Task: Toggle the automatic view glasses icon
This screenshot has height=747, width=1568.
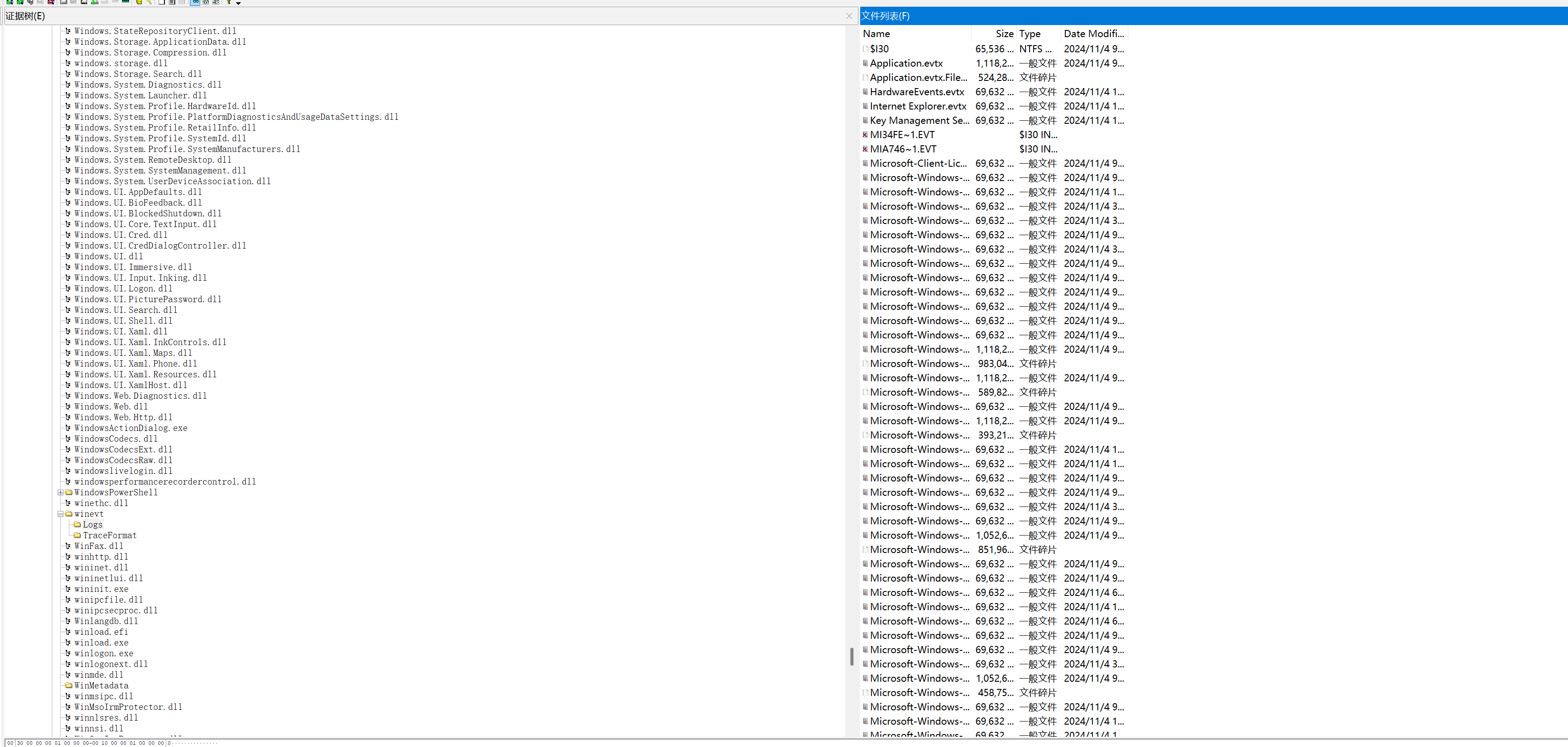Action: [195, 2]
